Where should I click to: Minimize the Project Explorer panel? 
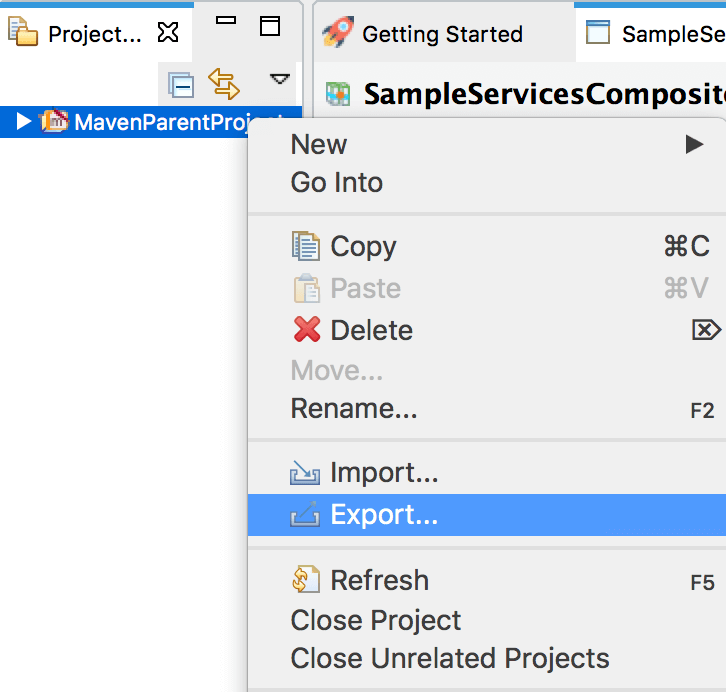click(x=226, y=20)
